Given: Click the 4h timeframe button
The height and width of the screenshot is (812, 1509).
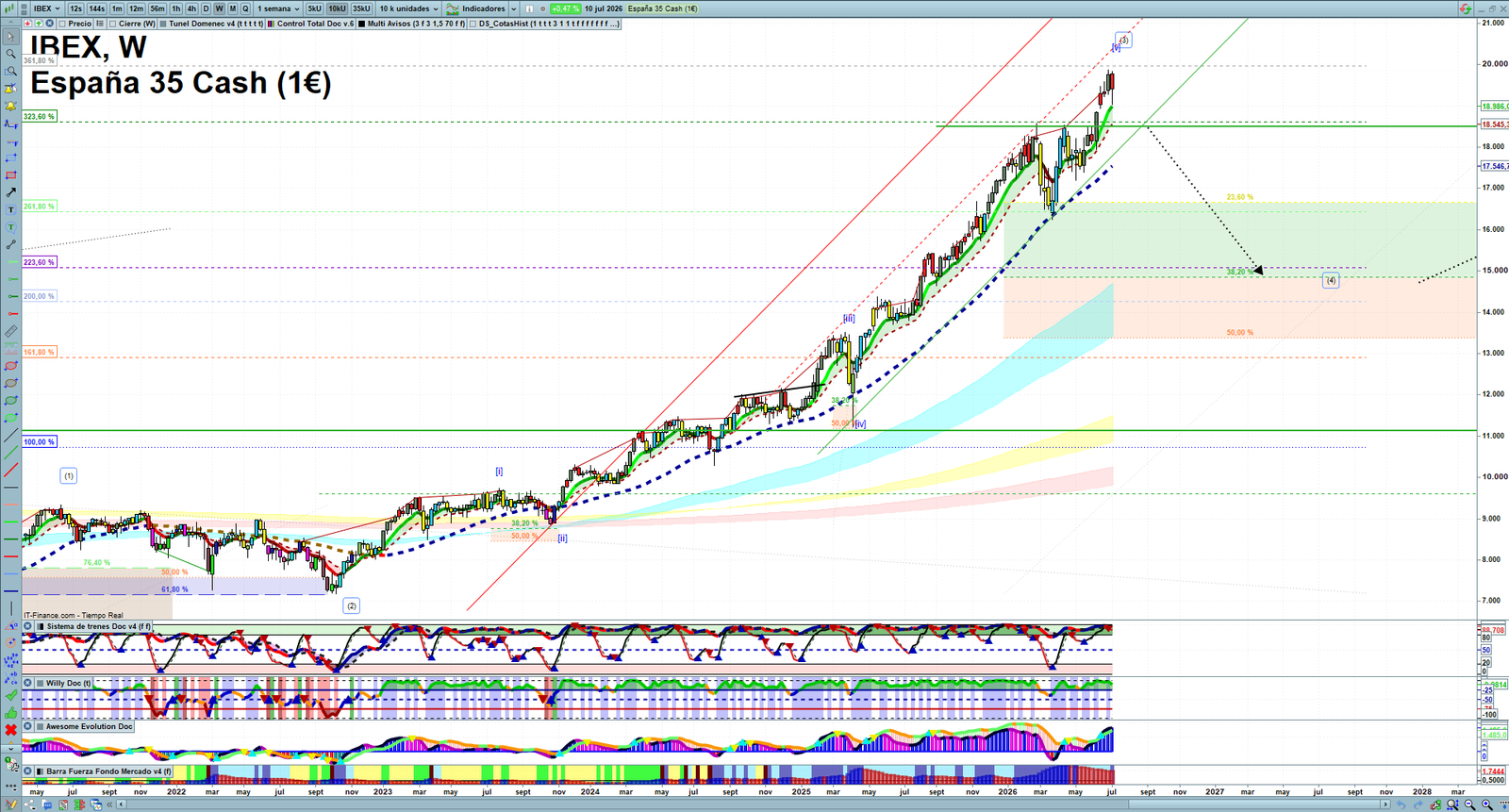Looking at the screenshot, I should pos(191,8).
